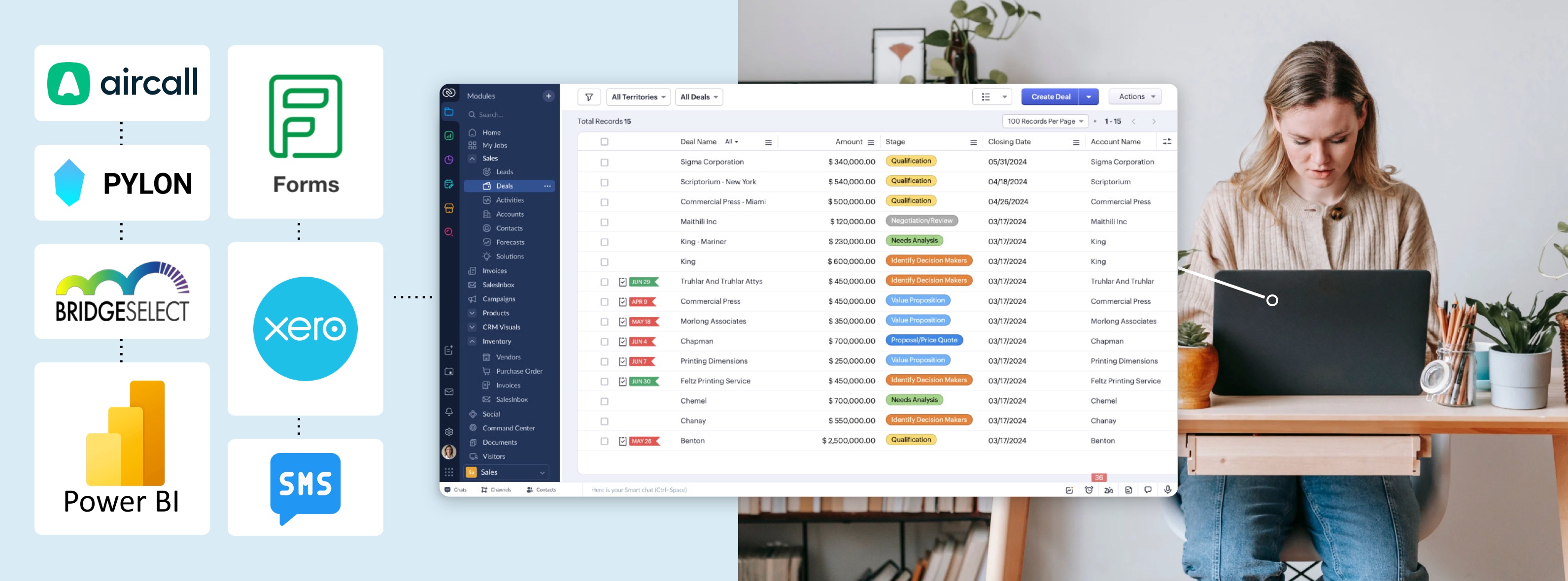Click the Create Deal button
This screenshot has height=581, width=1568.
point(1050,96)
